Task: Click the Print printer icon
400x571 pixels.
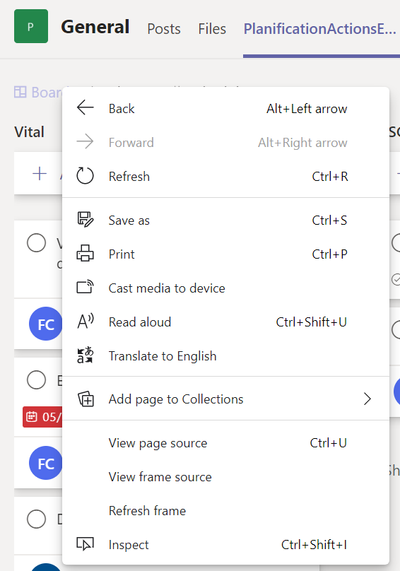Action: point(85,253)
